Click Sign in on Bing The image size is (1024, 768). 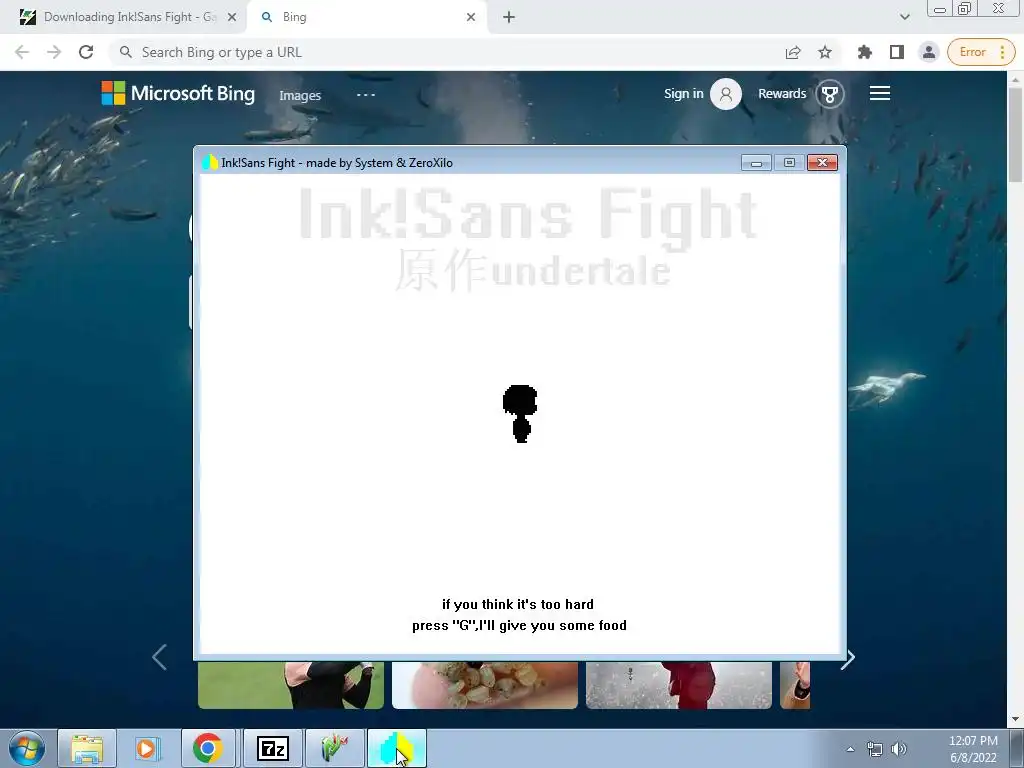tap(684, 93)
